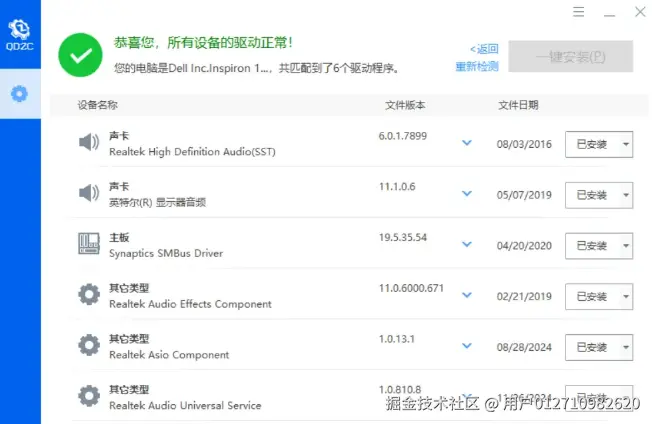This screenshot has width=652, height=424.
Task: Select the gear icon for Realtek Audio Effects Component
Action: (89, 295)
